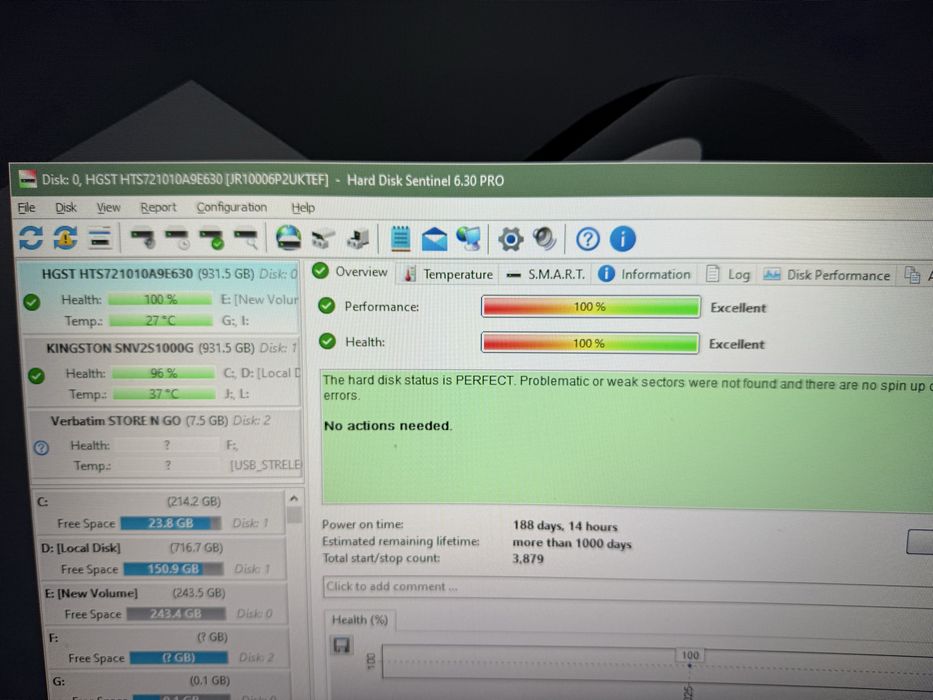Click the E: free space 243.4 GB bar
Viewport: 933px width, 700px height.
[x=176, y=613]
